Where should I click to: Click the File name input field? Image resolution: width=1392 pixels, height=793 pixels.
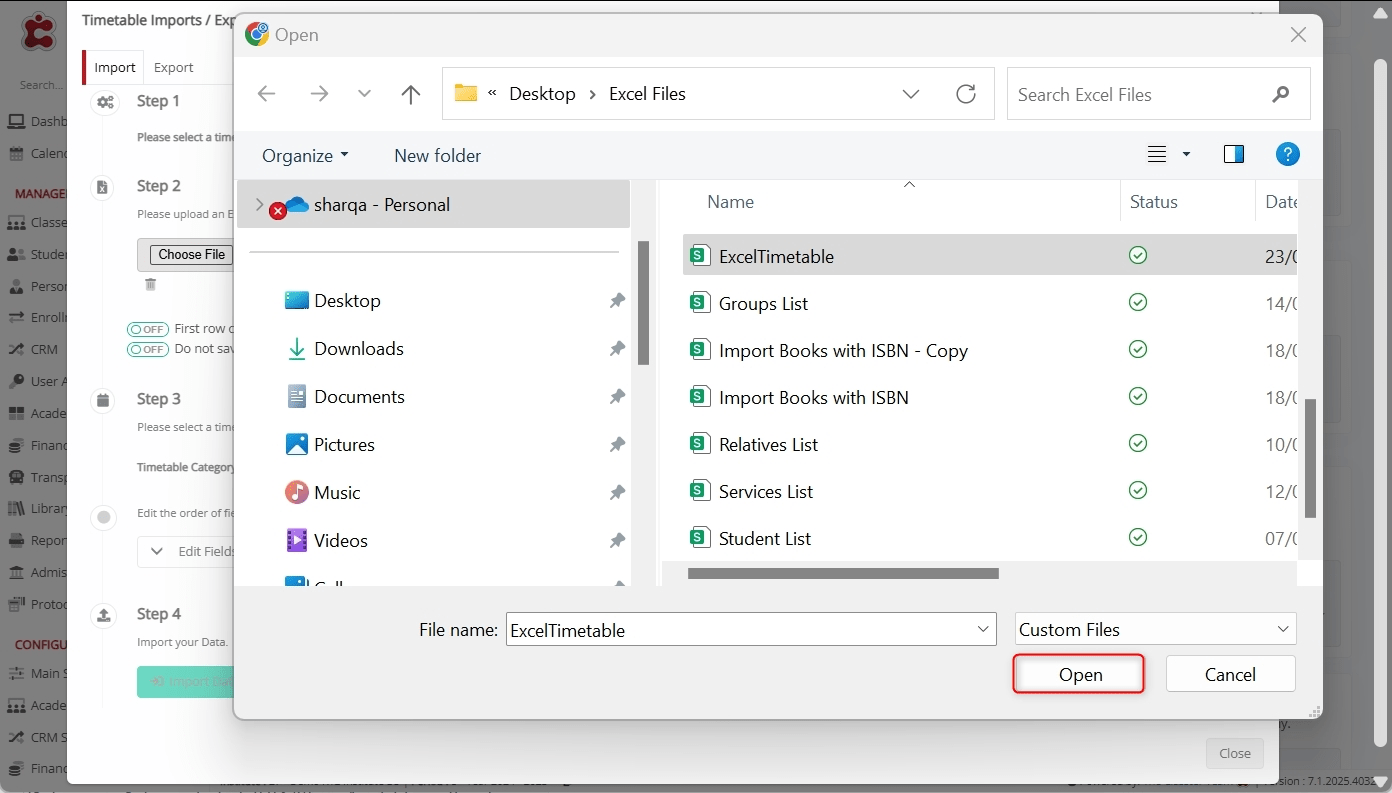coord(738,630)
